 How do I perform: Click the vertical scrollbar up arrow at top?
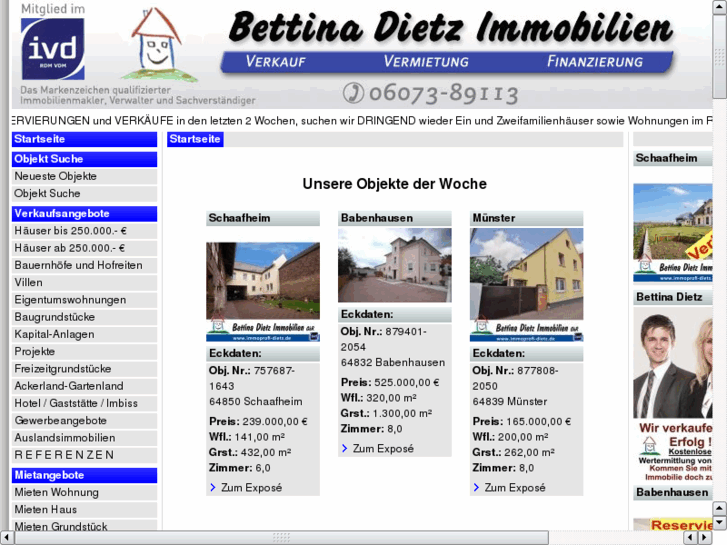pyautogui.click(x=720, y=7)
